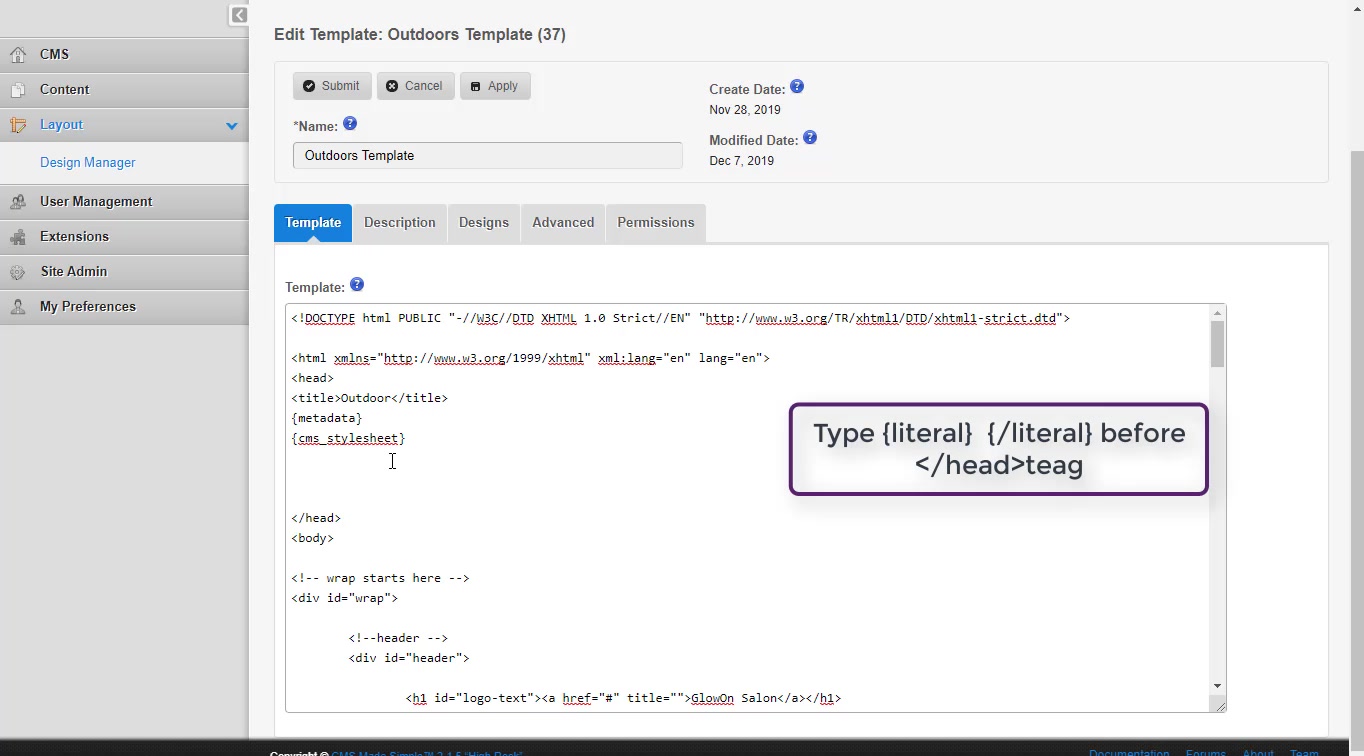This screenshot has height=756, width=1364.
Task: Click the help icon beside Template label
Action: 357,285
